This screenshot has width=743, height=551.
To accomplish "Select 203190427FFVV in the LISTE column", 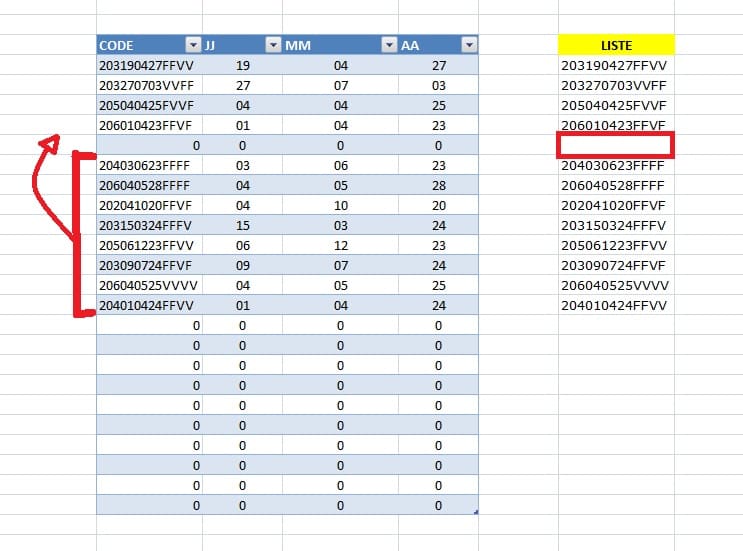I will tap(614, 65).
